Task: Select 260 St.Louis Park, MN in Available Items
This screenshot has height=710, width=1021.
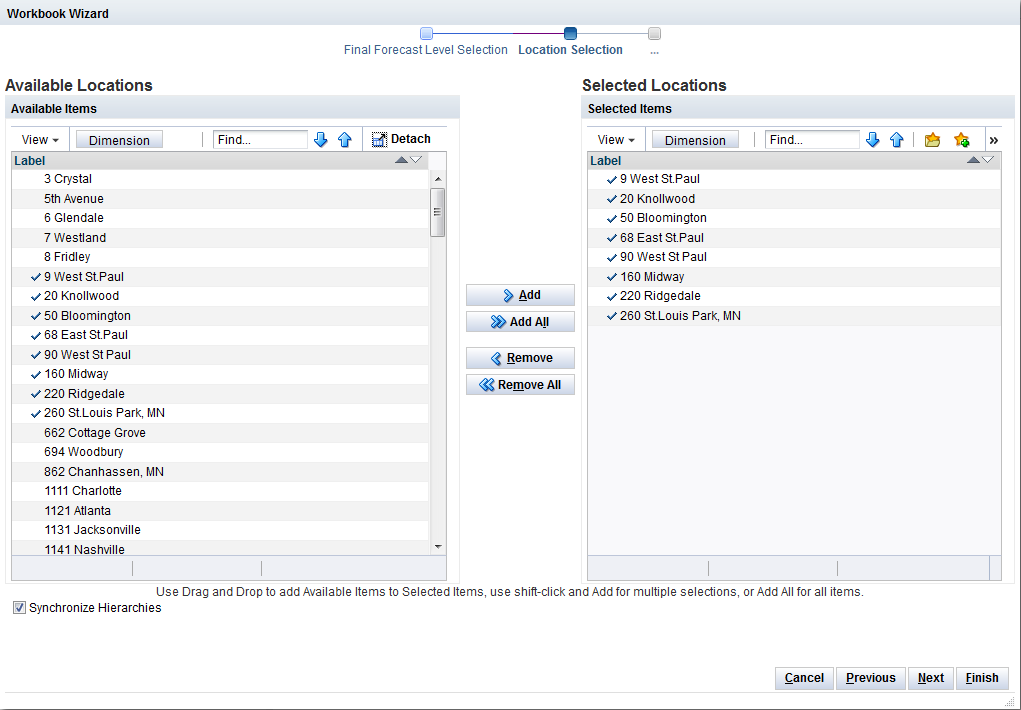Action: (220, 414)
